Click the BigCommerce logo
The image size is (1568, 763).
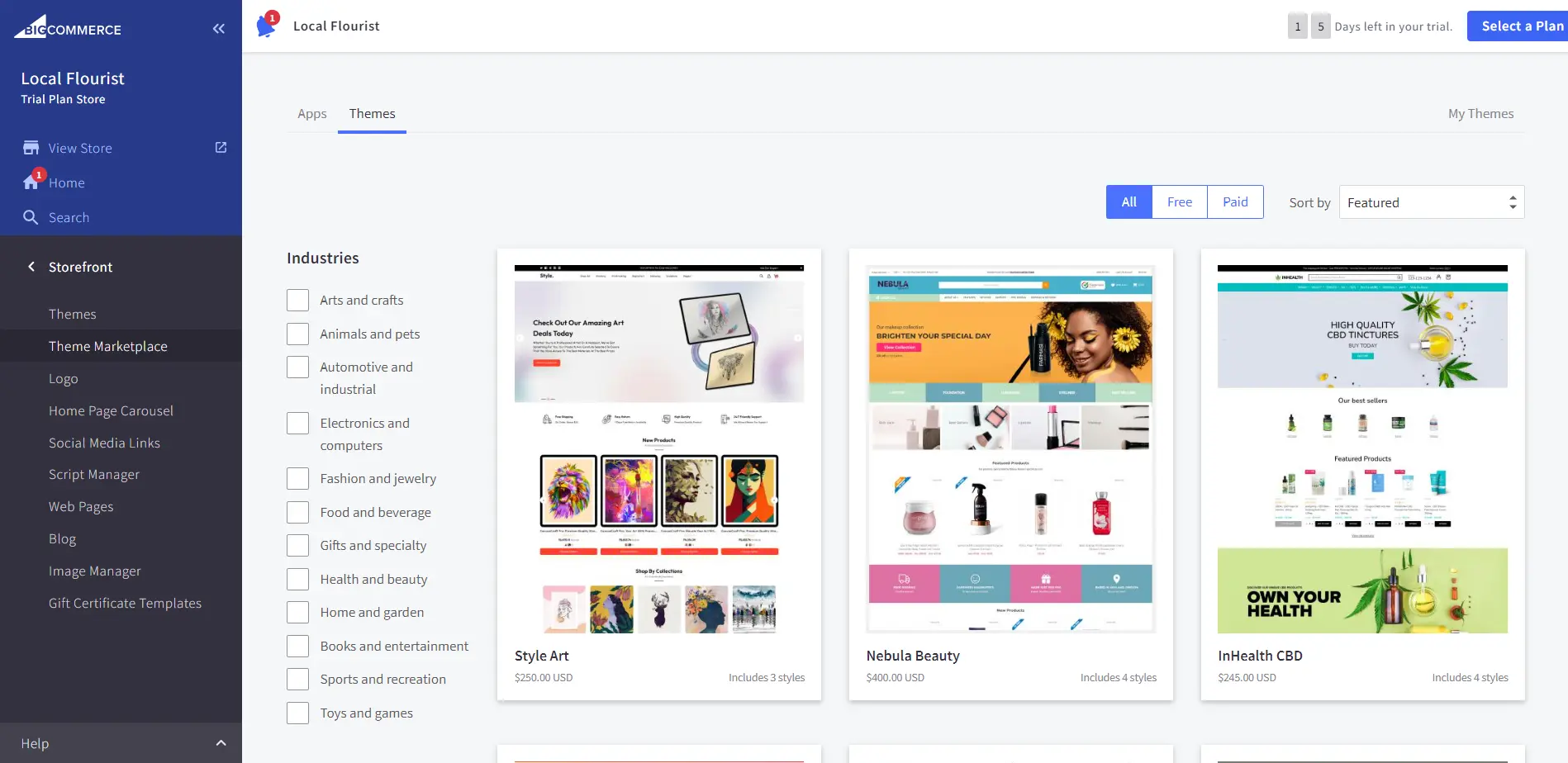(x=68, y=27)
